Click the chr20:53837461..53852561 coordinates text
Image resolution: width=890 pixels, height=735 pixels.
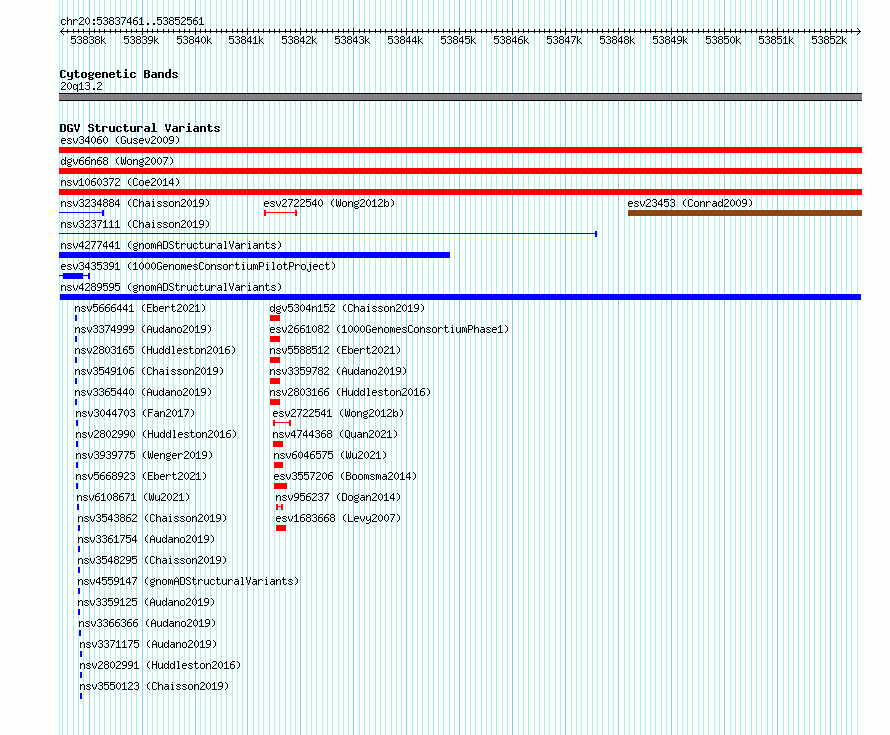(x=132, y=21)
